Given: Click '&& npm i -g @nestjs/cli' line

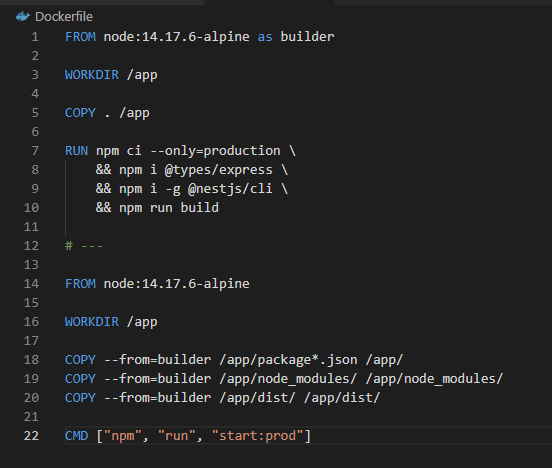Looking at the screenshot, I should pos(192,189).
